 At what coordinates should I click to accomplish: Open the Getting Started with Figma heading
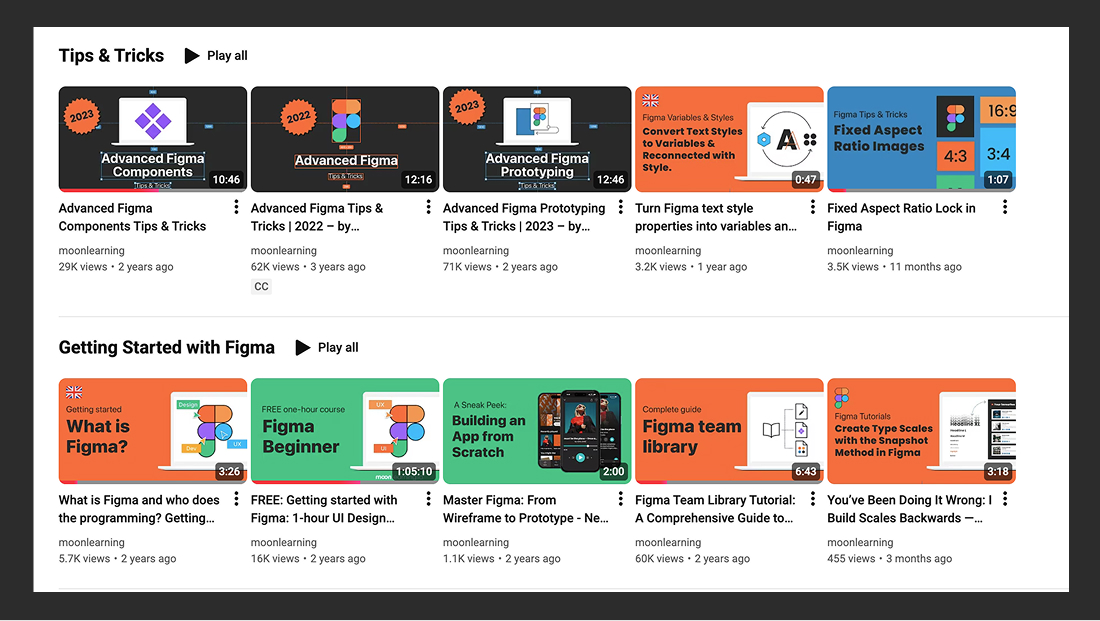pos(166,348)
